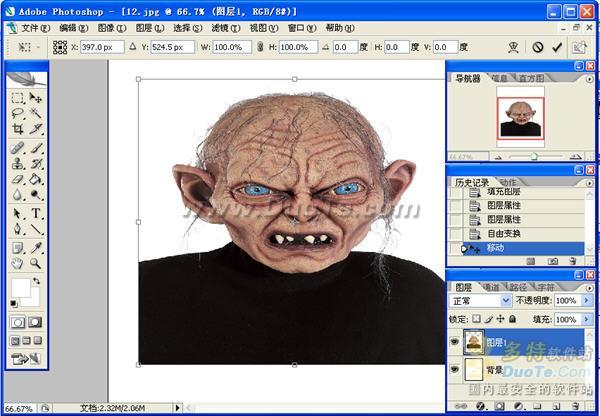Select the Slice tool
Image resolution: width=600 pixels, height=416 pixels.
[x=36, y=129]
